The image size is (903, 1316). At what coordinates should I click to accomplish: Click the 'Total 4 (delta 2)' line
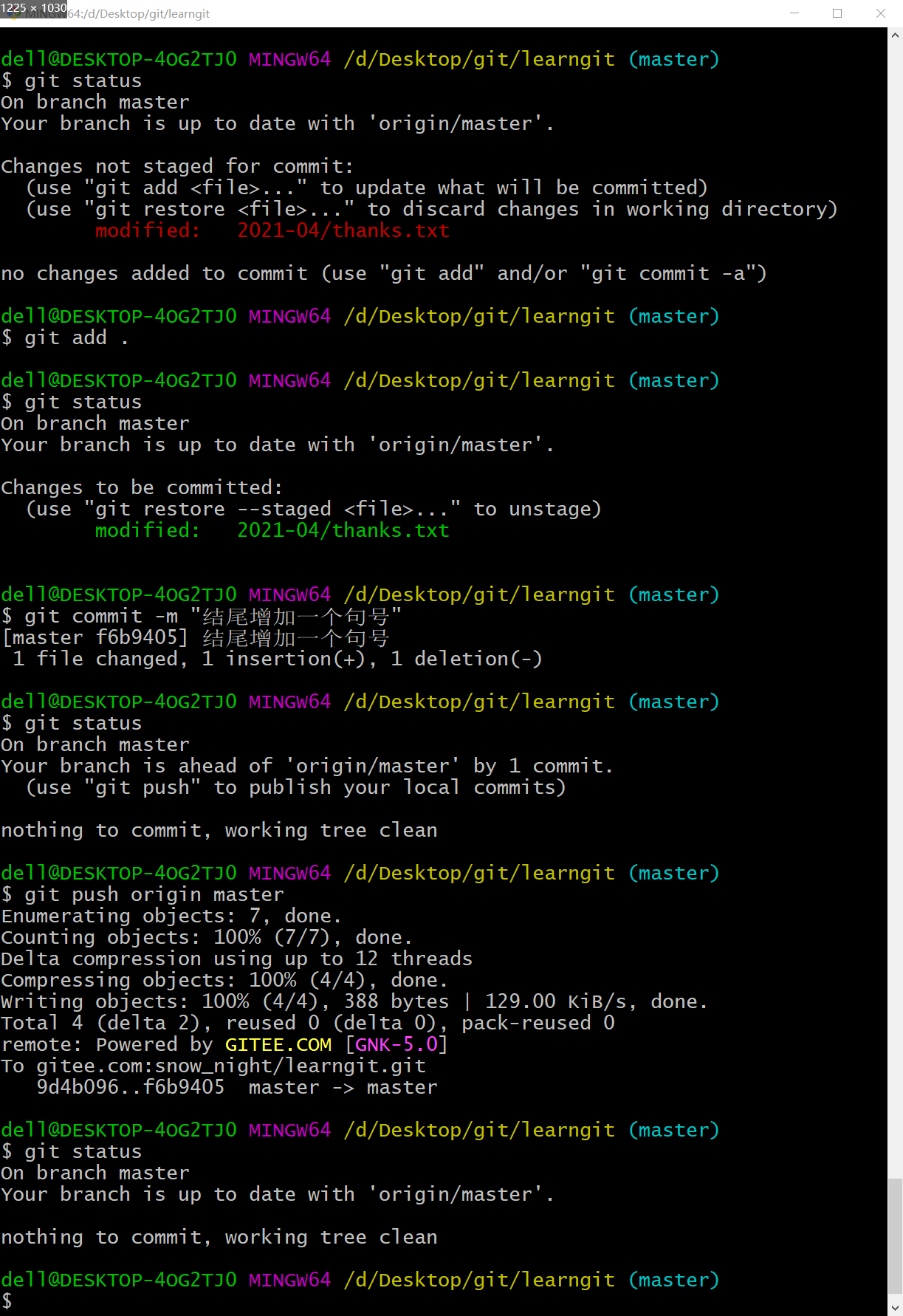[x=308, y=1023]
